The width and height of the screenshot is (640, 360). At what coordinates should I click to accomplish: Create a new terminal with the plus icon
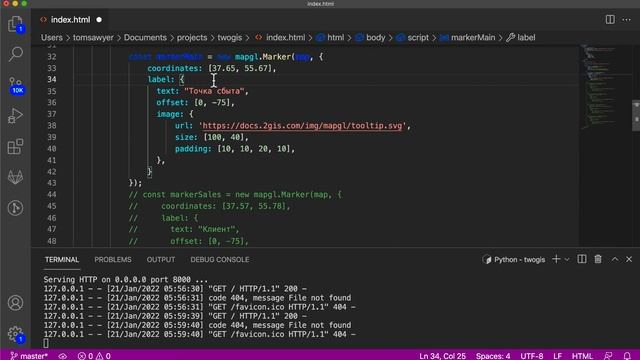pos(556,259)
